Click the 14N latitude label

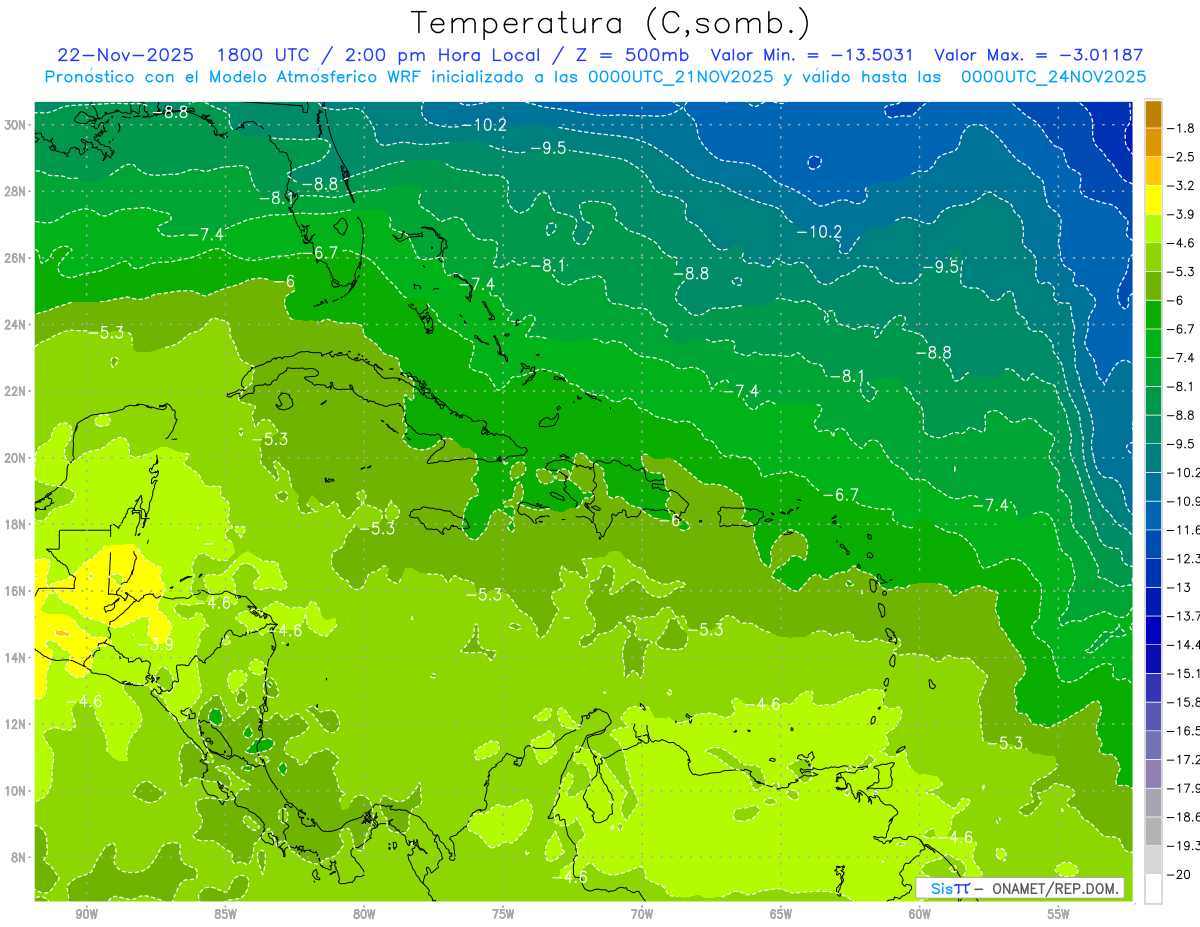[x=17, y=657]
